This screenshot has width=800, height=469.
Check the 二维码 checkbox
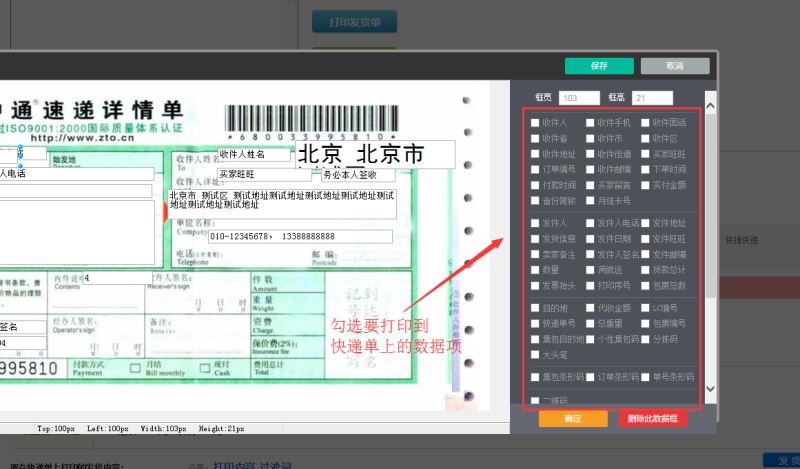pos(535,401)
